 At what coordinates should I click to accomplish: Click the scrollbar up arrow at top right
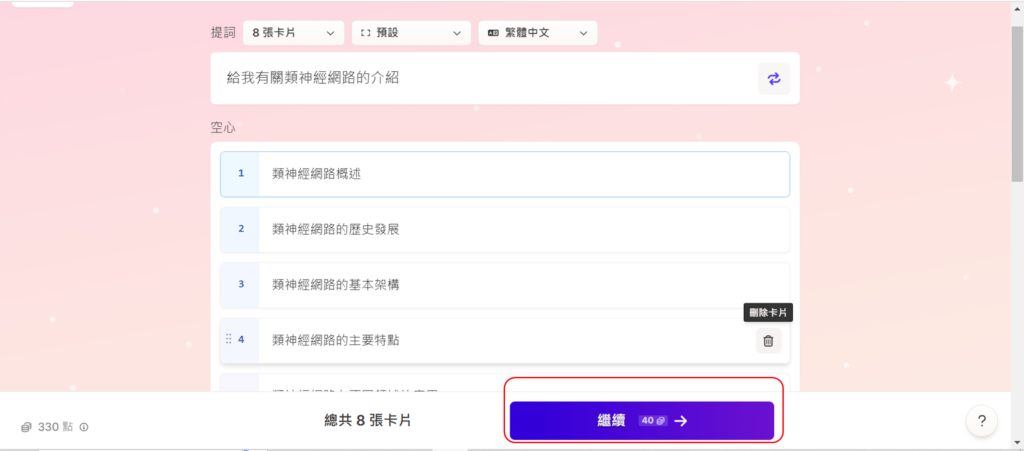point(1016,6)
